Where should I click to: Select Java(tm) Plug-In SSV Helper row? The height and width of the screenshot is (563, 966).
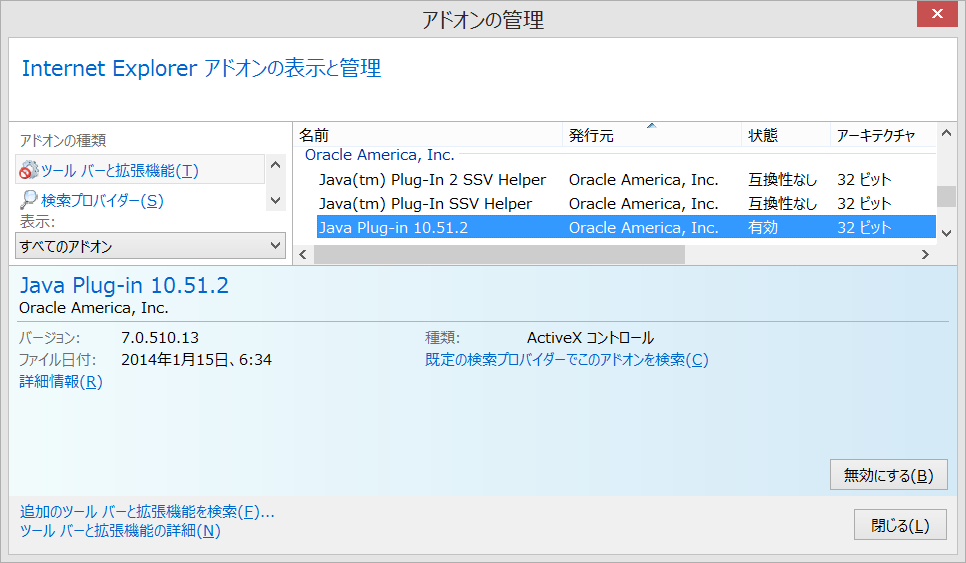(x=627, y=203)
